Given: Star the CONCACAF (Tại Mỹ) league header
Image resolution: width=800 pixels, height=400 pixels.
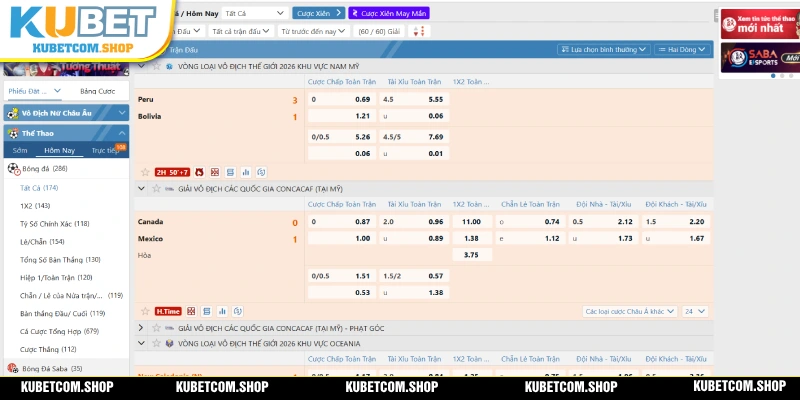Looking at the screenshot, I should click(x=157, y=189).
